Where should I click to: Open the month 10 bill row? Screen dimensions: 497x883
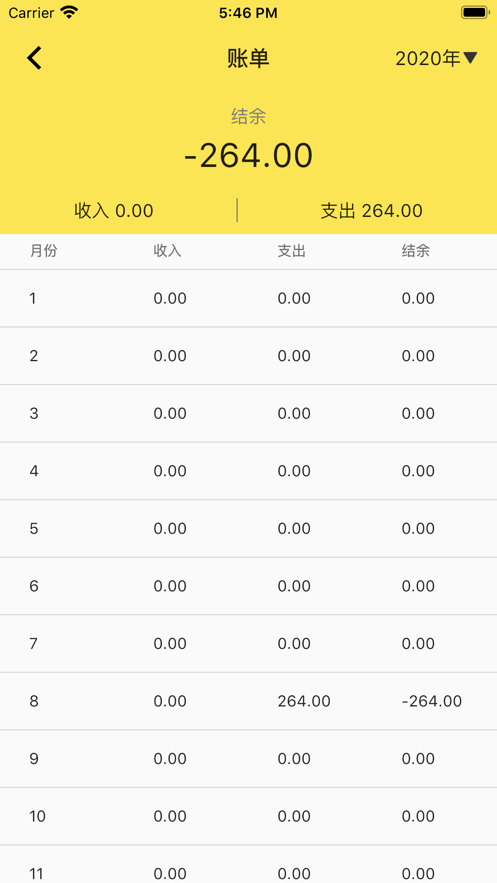[x=248, y=816]
